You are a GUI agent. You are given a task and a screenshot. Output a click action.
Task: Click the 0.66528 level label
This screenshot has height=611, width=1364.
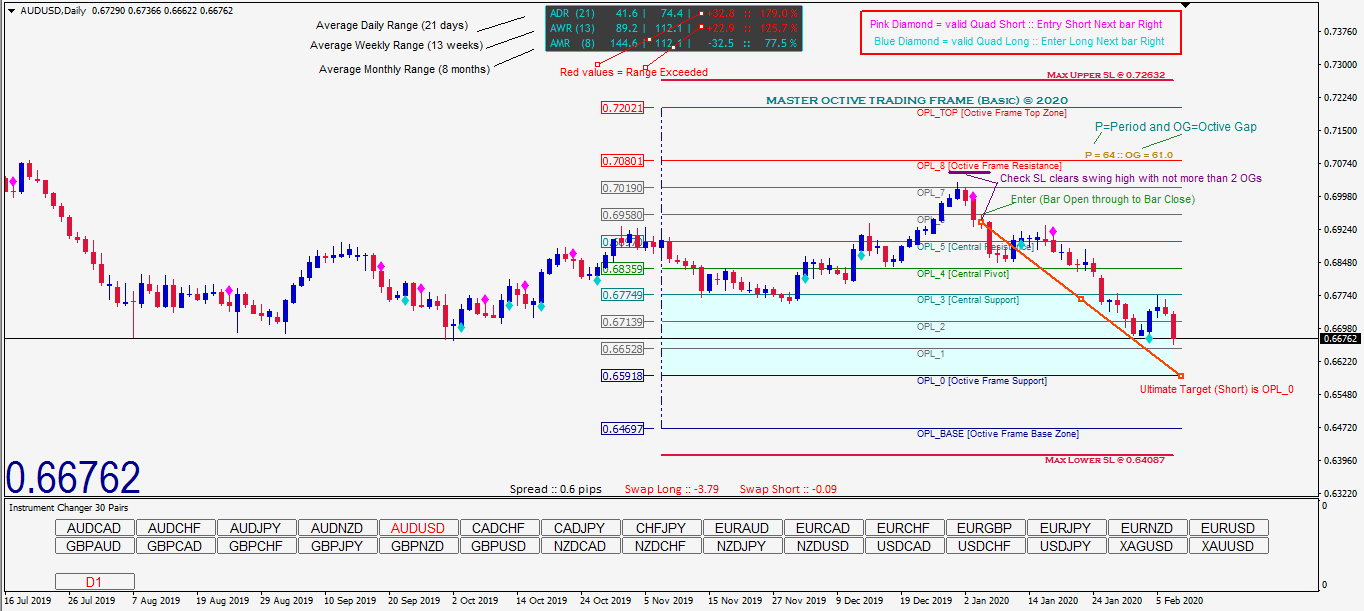[x=622, y=348]
